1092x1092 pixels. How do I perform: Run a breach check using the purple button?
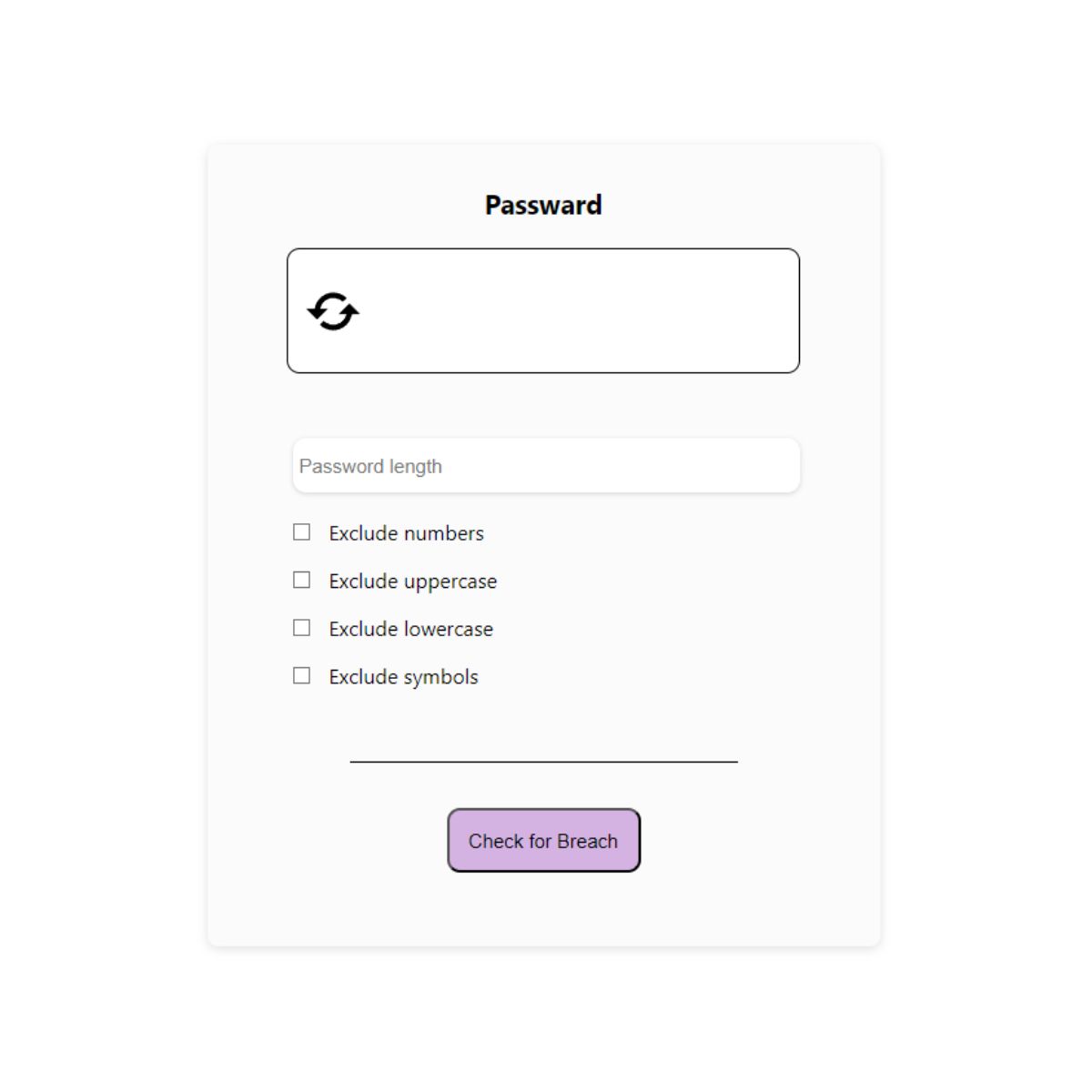click(543, 841)
